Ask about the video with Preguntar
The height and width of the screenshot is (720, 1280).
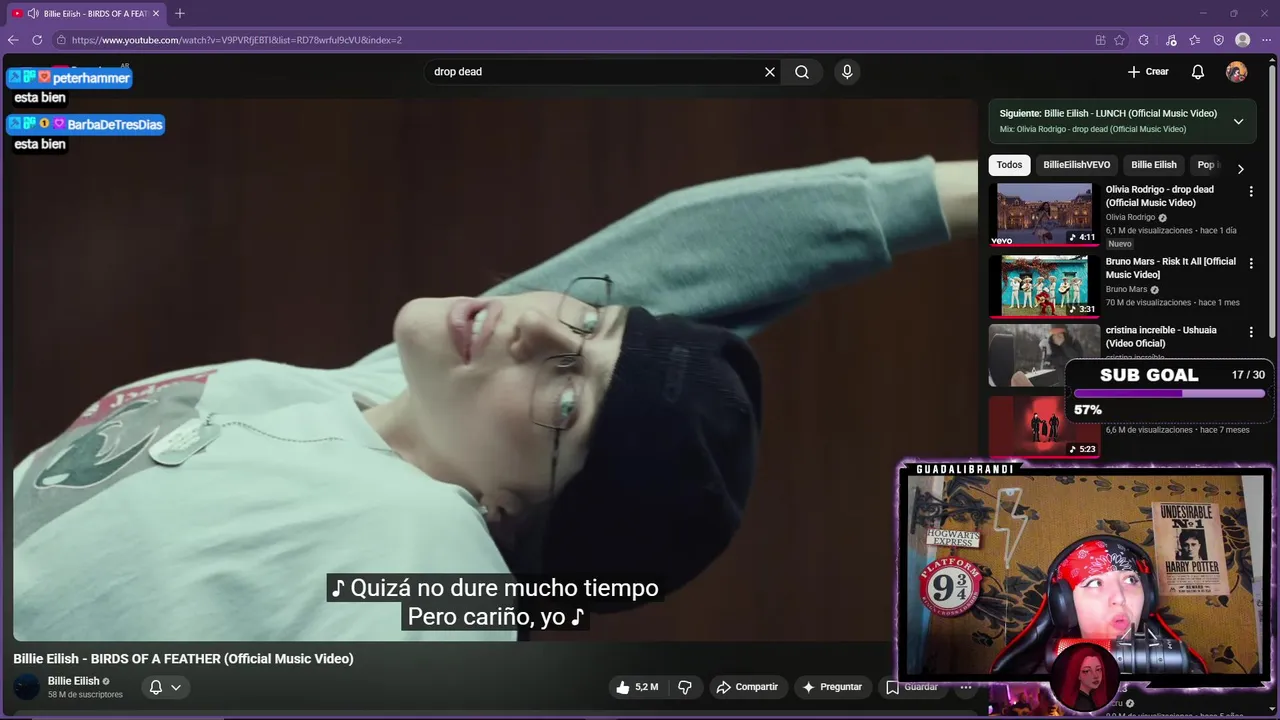[x=832, y=687]
